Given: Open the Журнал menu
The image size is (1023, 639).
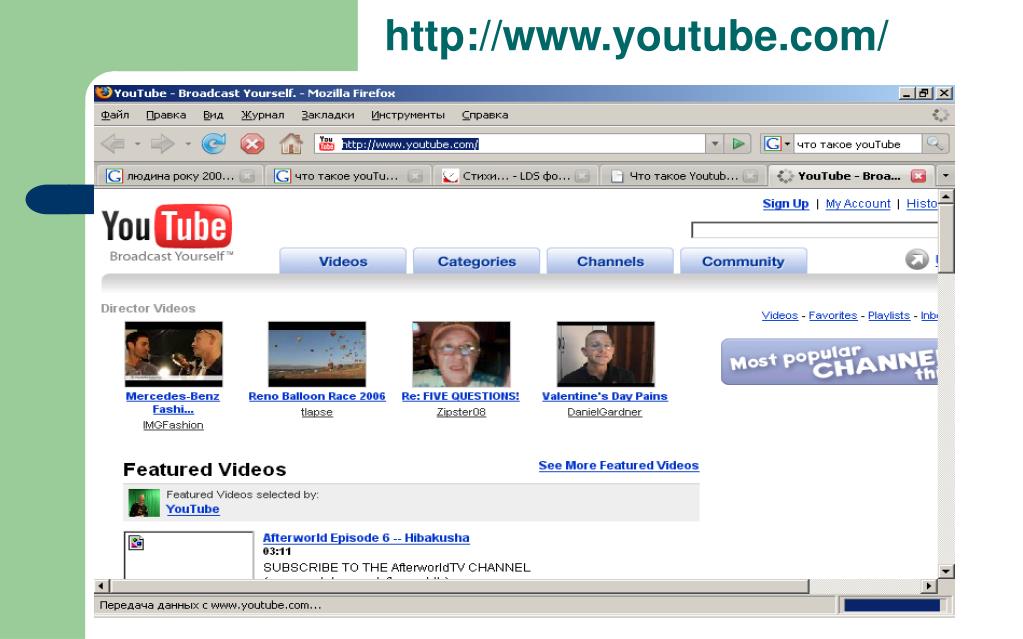Looking at the screenshot, I should 262,115.
